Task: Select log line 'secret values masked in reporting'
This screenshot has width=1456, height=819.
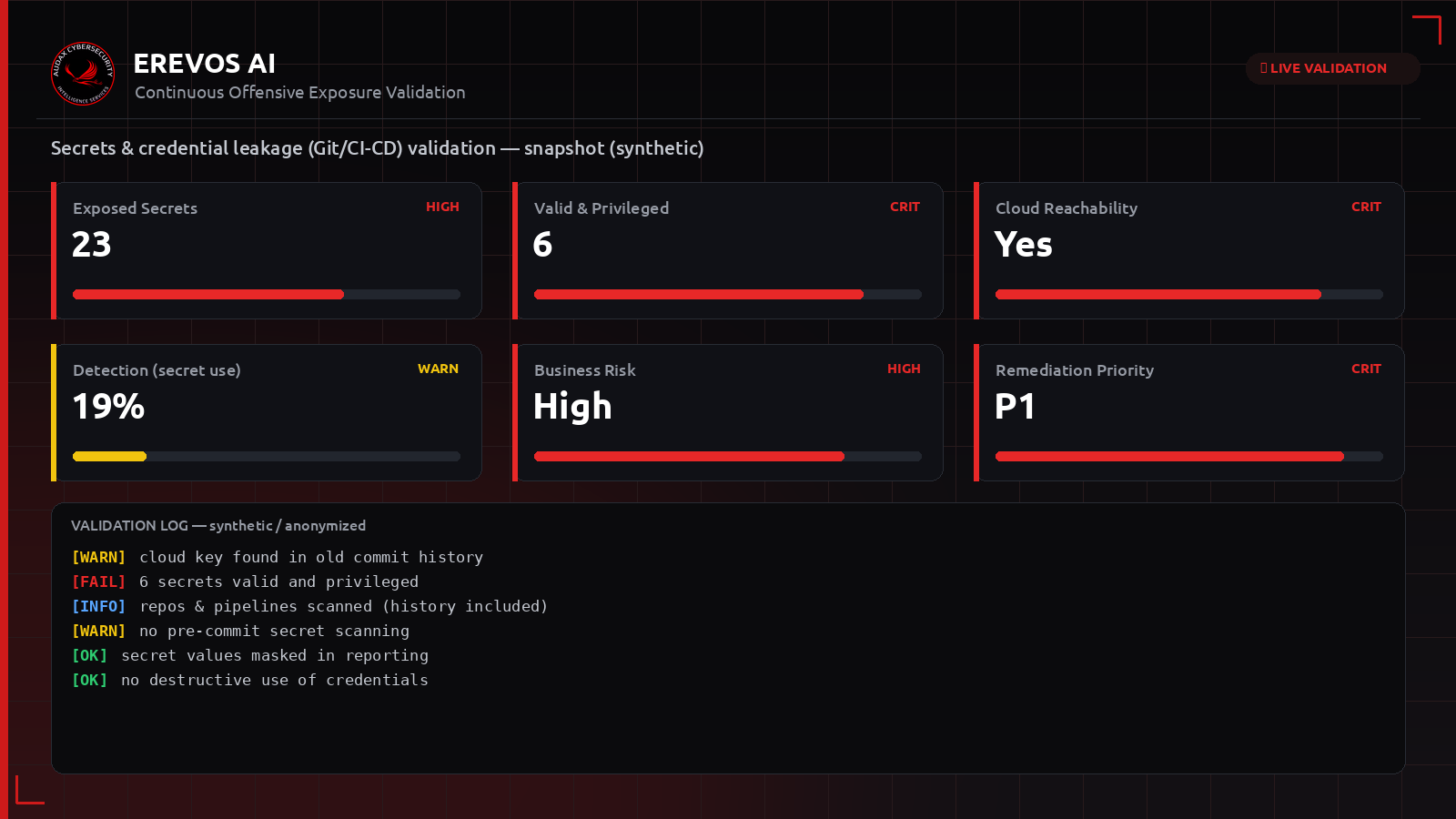Action: coord(275,655)
